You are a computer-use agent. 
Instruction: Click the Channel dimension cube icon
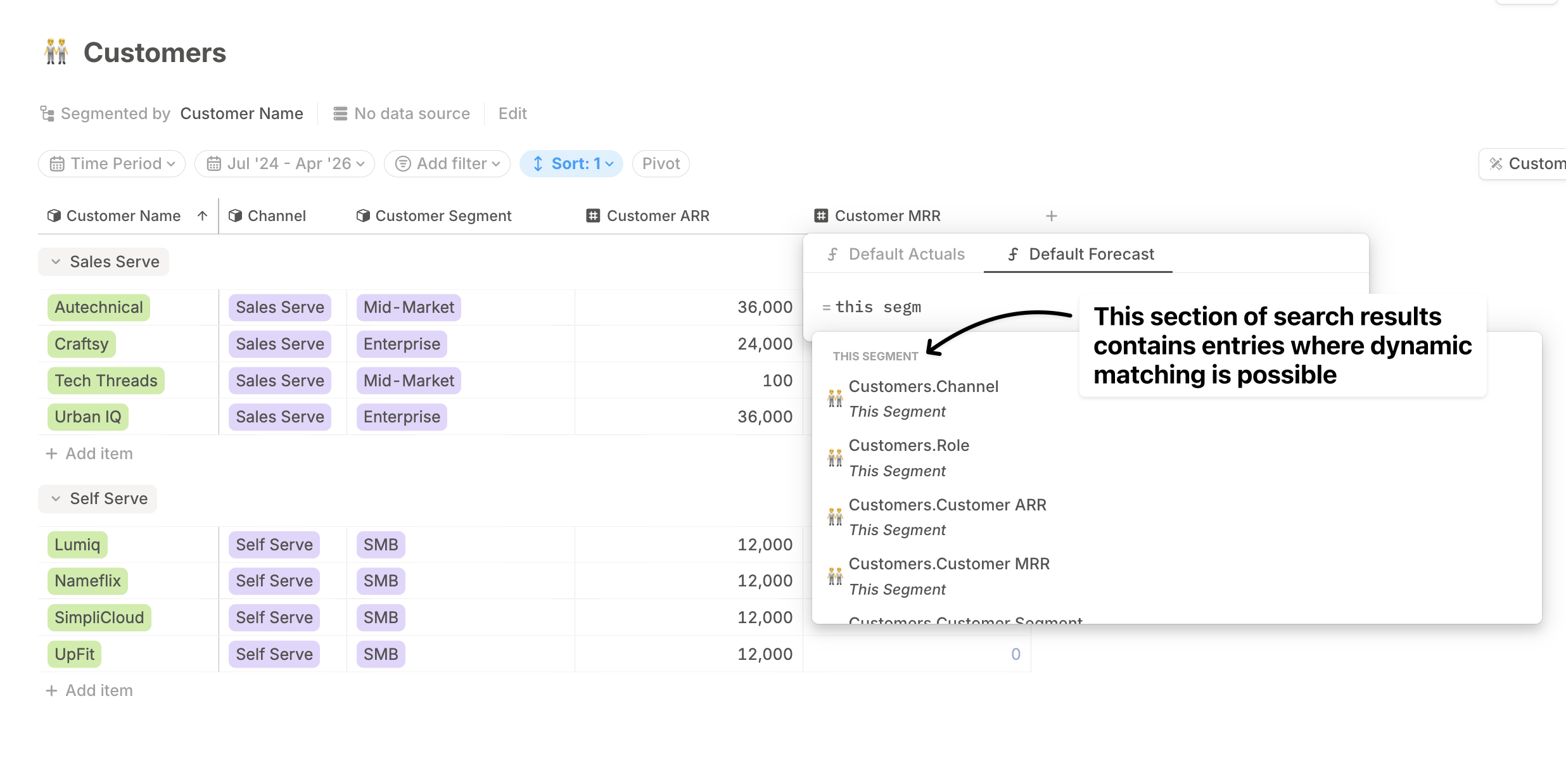pos(235,216)
